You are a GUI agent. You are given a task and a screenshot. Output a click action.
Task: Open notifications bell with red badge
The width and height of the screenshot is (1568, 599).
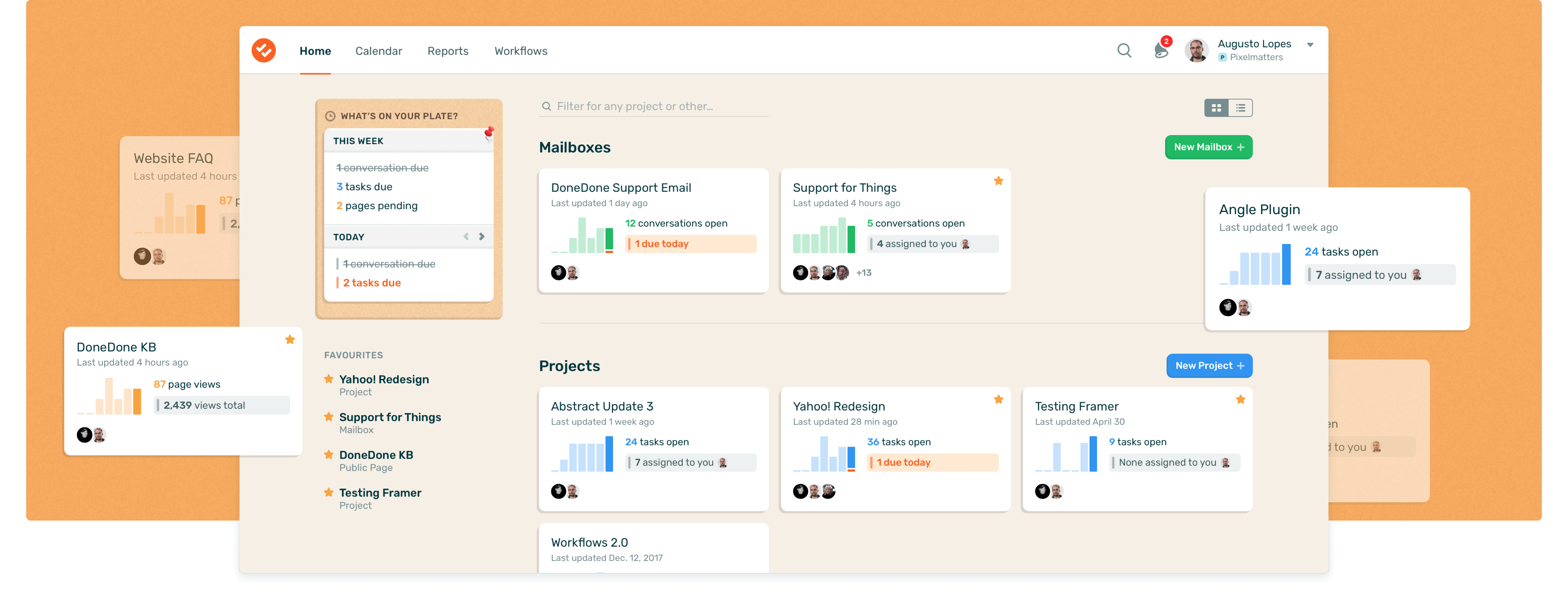[1161, 50]
